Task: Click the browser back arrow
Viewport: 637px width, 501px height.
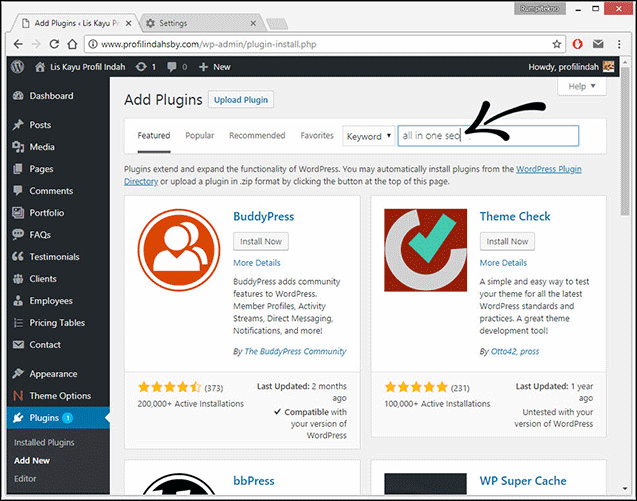Action: [x=18, y=44]
